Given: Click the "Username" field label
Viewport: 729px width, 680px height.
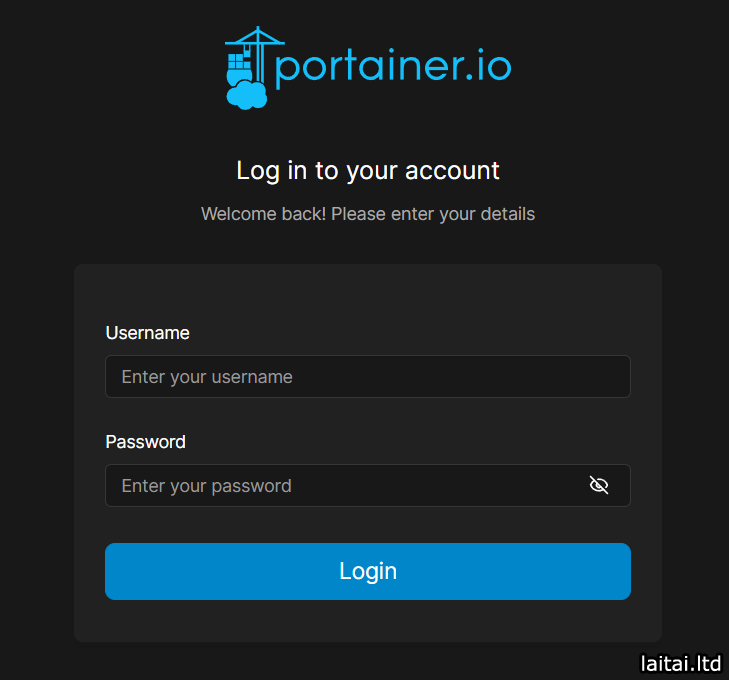Looking at the screenshot, I should 147,333.
